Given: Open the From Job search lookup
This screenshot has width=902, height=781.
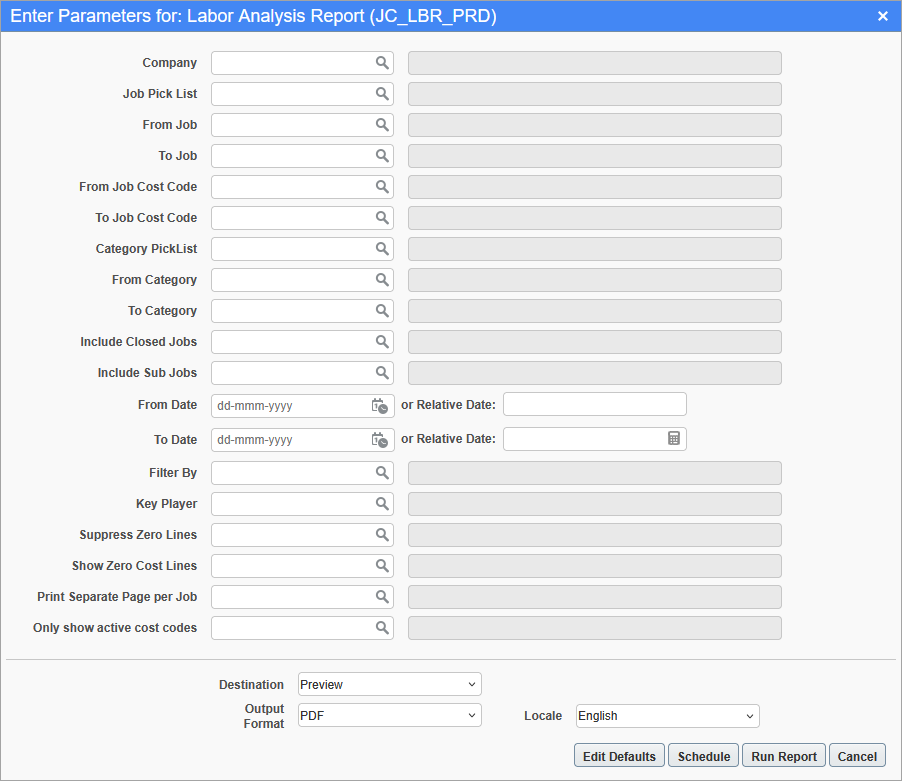Looking at the screenshot, I should (x=382, y=124).
